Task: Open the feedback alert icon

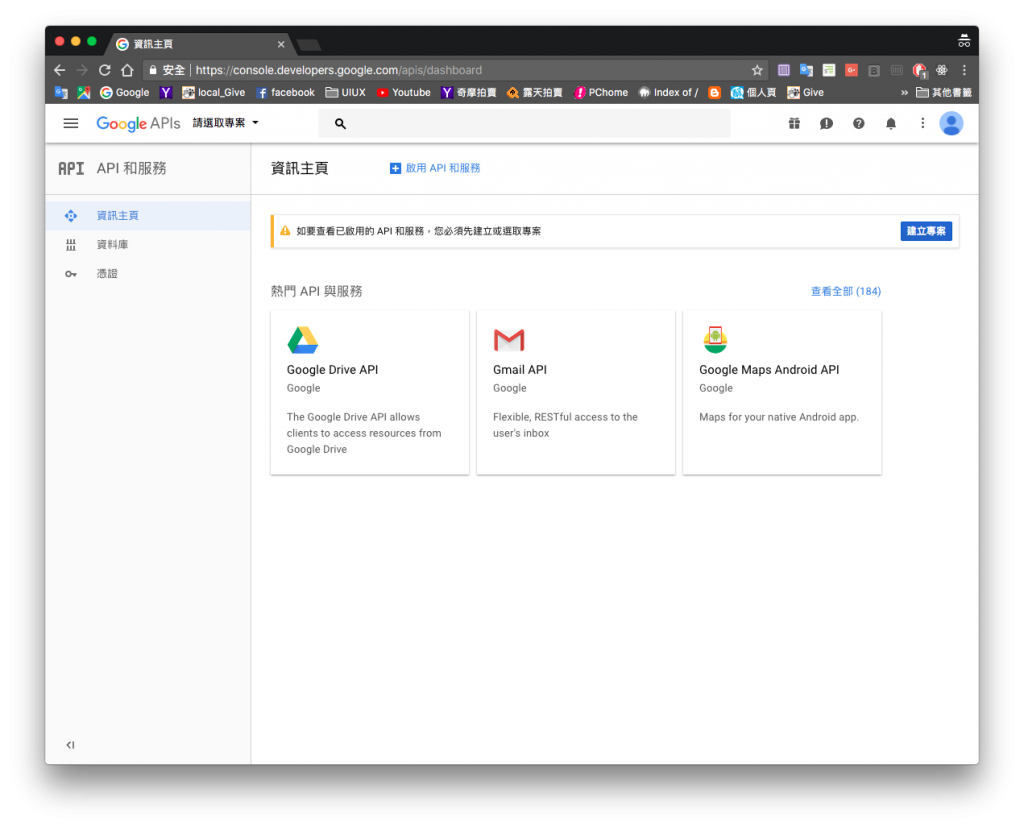Action: coord(826,123)
